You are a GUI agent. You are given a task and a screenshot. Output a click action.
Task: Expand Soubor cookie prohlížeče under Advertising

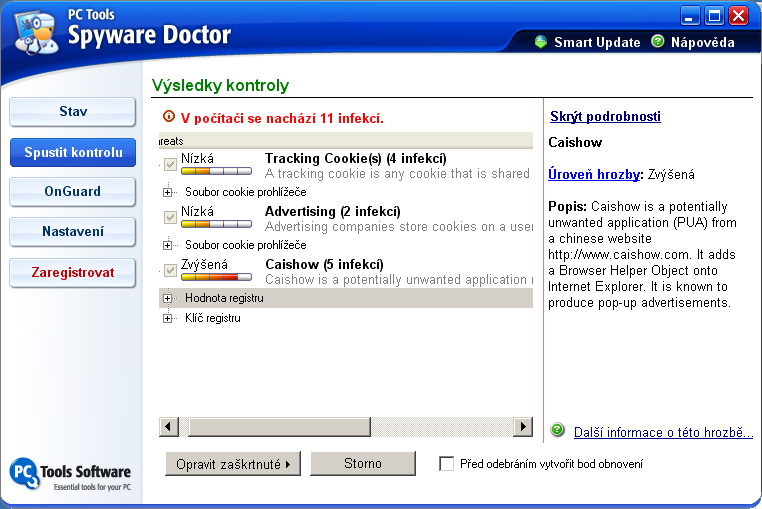(168, 246)
